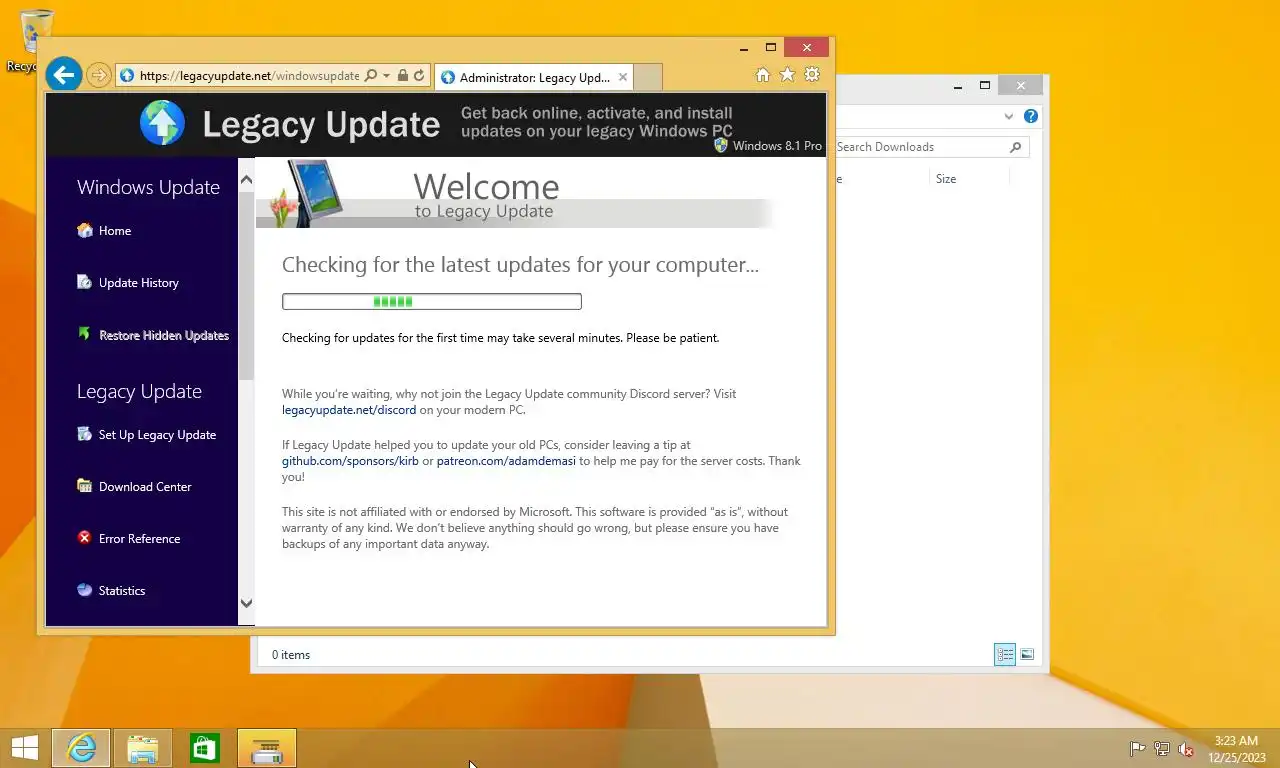Go back with the Internet Explorer back arrow

click(63, 74)
